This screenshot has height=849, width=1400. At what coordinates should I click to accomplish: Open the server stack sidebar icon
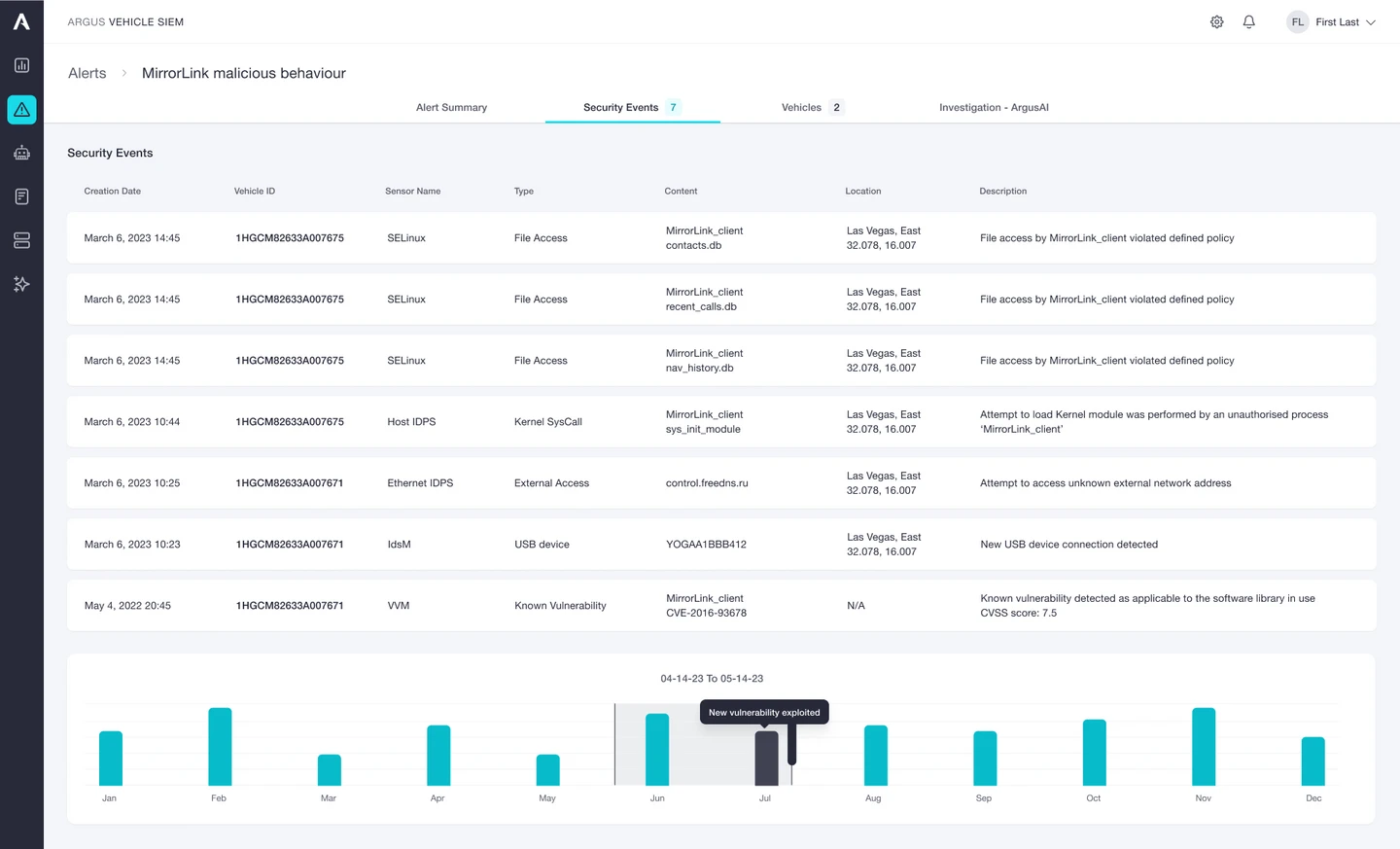(21, 240)
